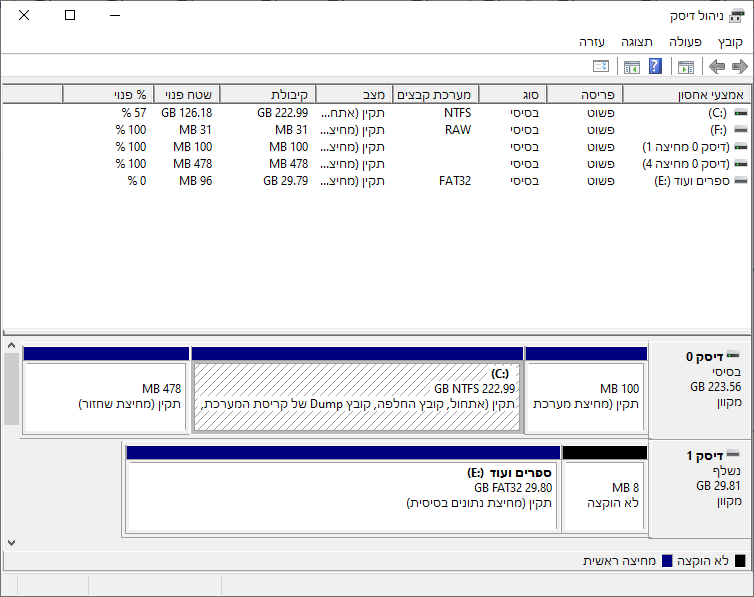Sort by קיבולת column header

pos(267,95)
